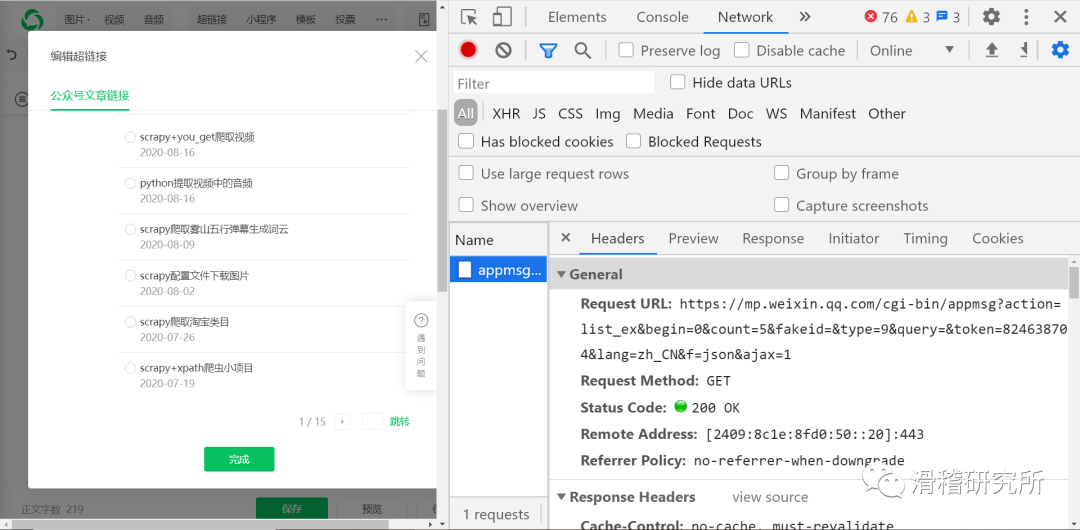Filter requests by JS type
Viewport: 1080px width, 530px height.
click(539, 114)
